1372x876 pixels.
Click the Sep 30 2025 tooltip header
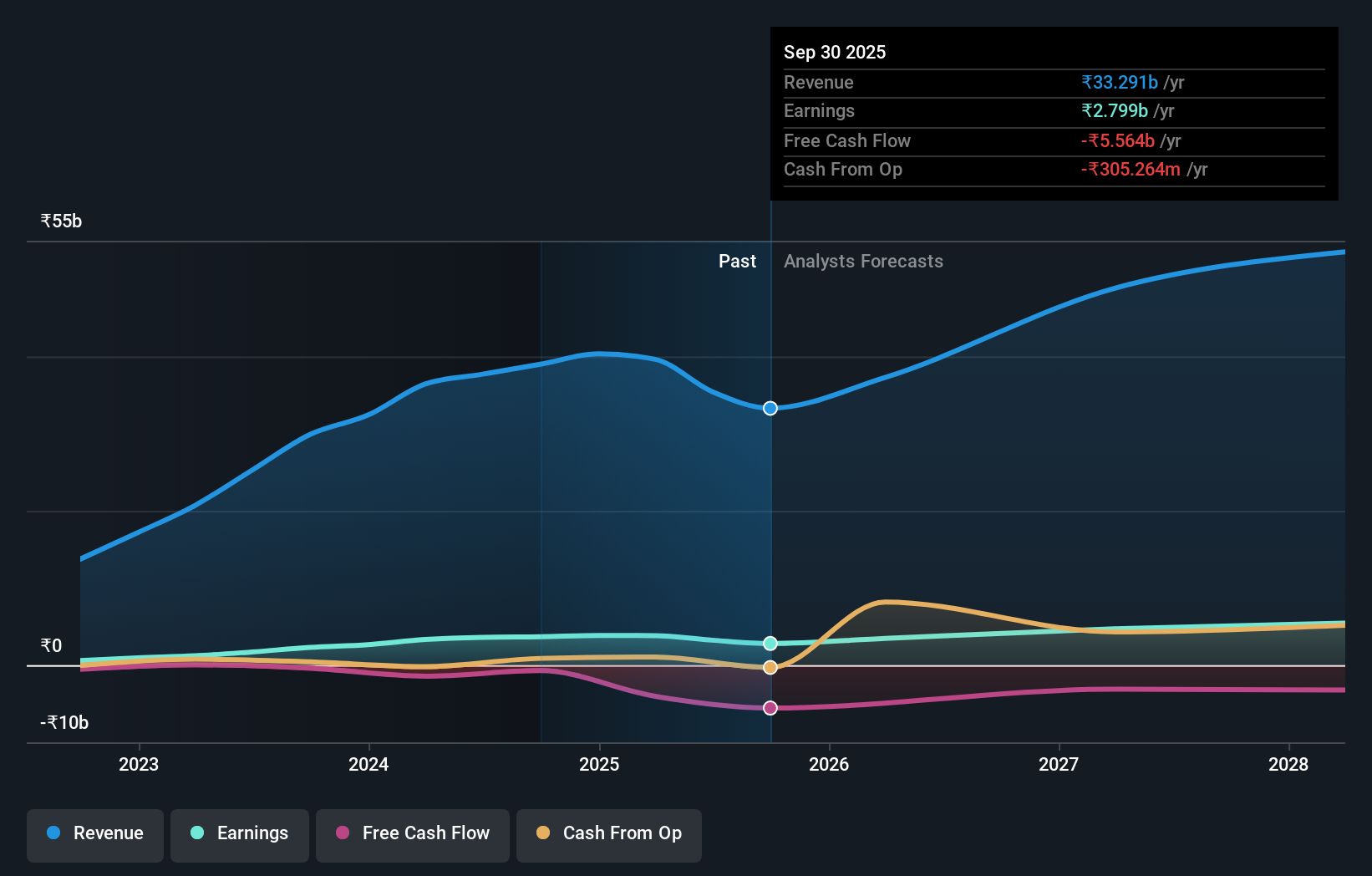(834, 52)
